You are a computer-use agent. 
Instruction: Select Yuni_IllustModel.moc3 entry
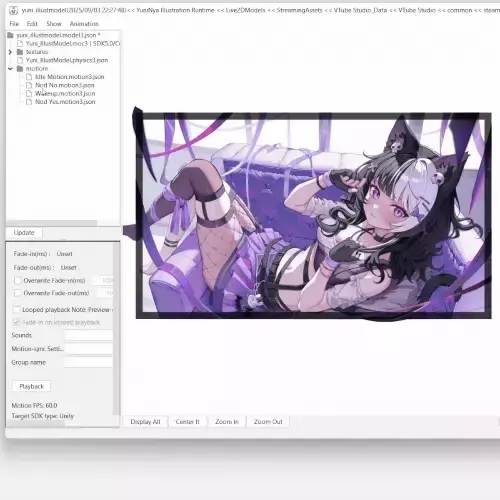(x=72, y=43)
